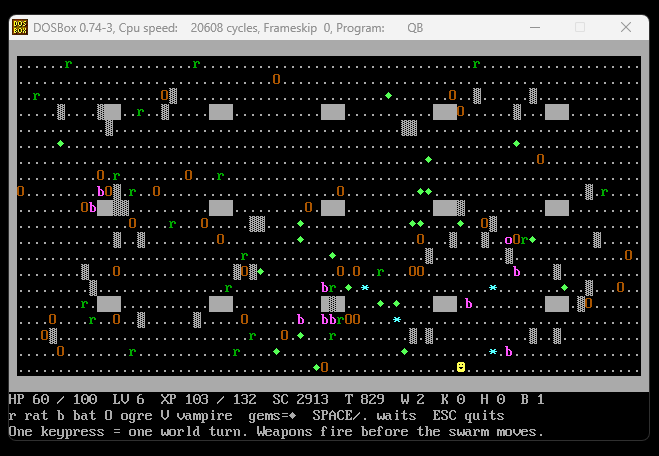Click the first bat in the bbr00 cluster
Screen dimensions: 659x456
pos(324,319)
